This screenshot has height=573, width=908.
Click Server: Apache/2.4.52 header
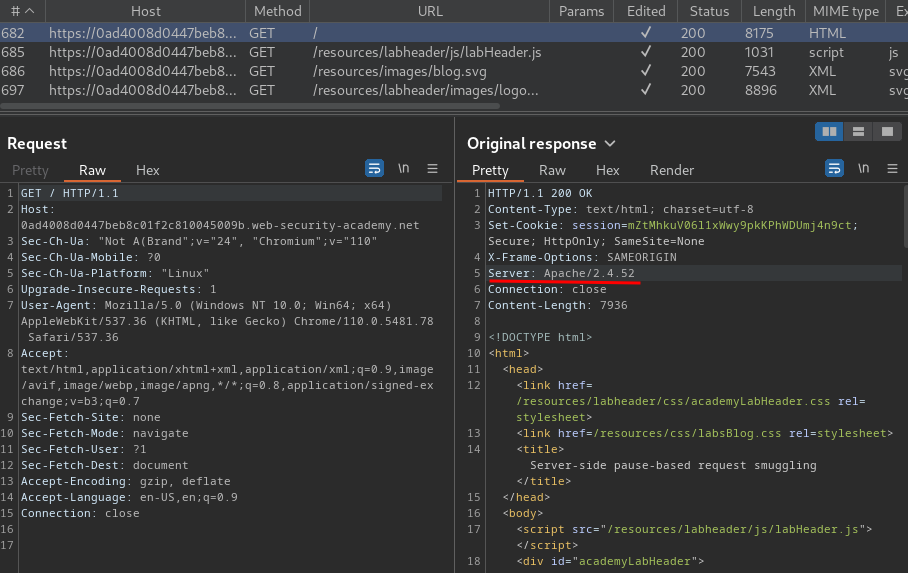(561, 273)
